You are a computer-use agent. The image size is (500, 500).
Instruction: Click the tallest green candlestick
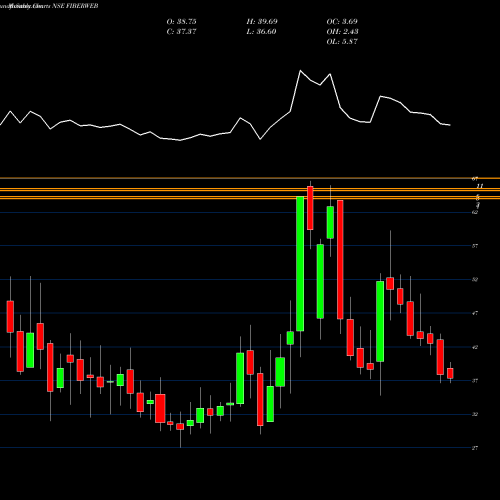300,264
